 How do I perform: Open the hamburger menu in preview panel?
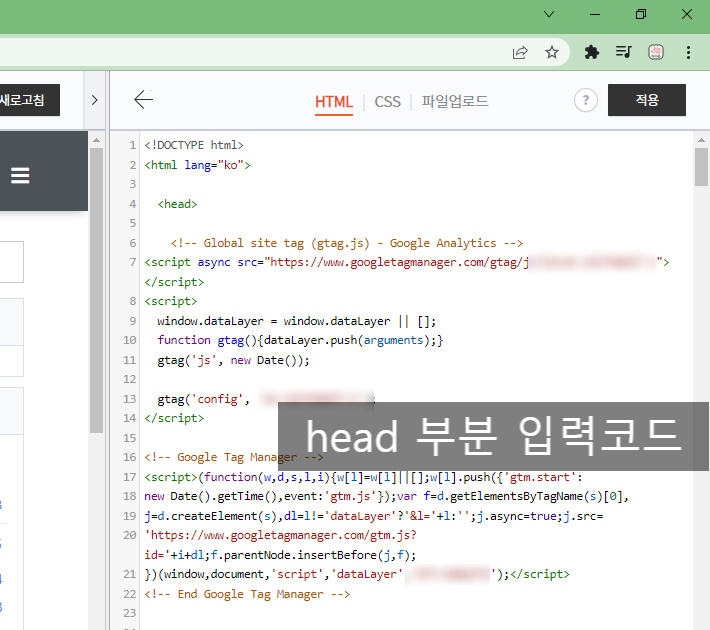(20, 175)
